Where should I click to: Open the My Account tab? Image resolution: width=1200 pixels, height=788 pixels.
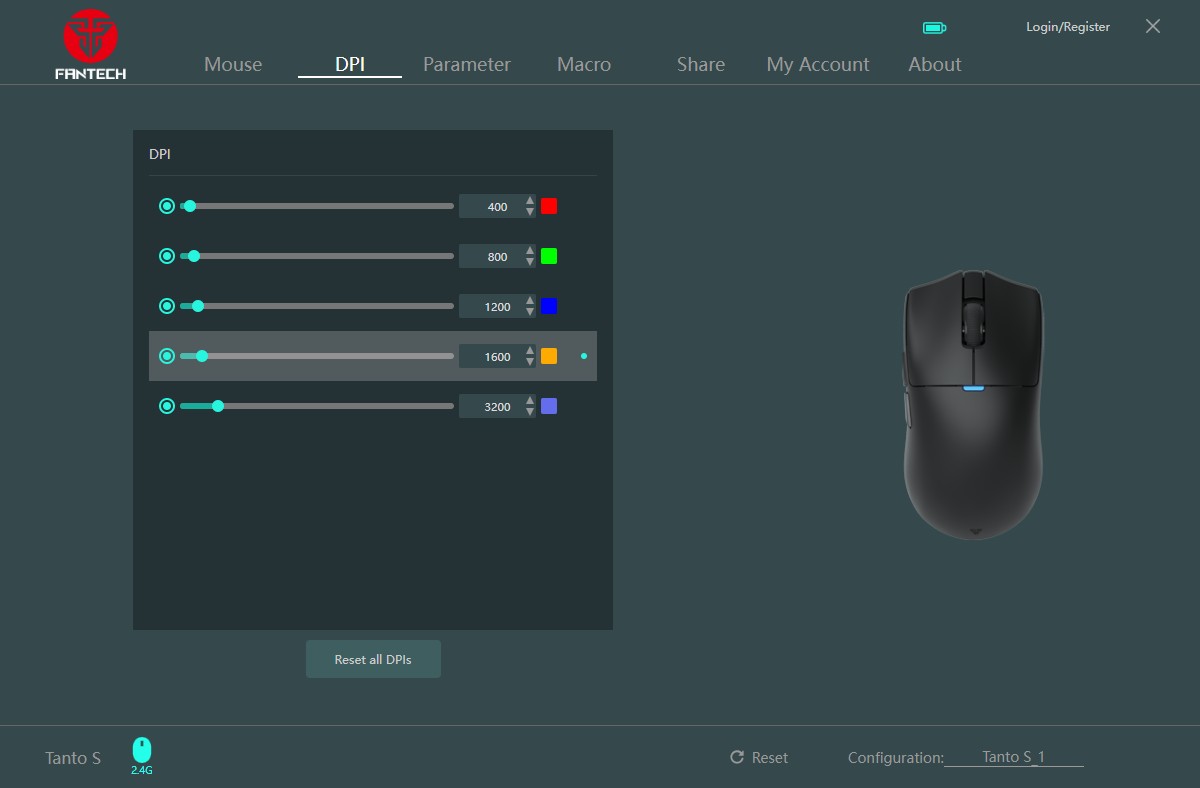[818, 64]
